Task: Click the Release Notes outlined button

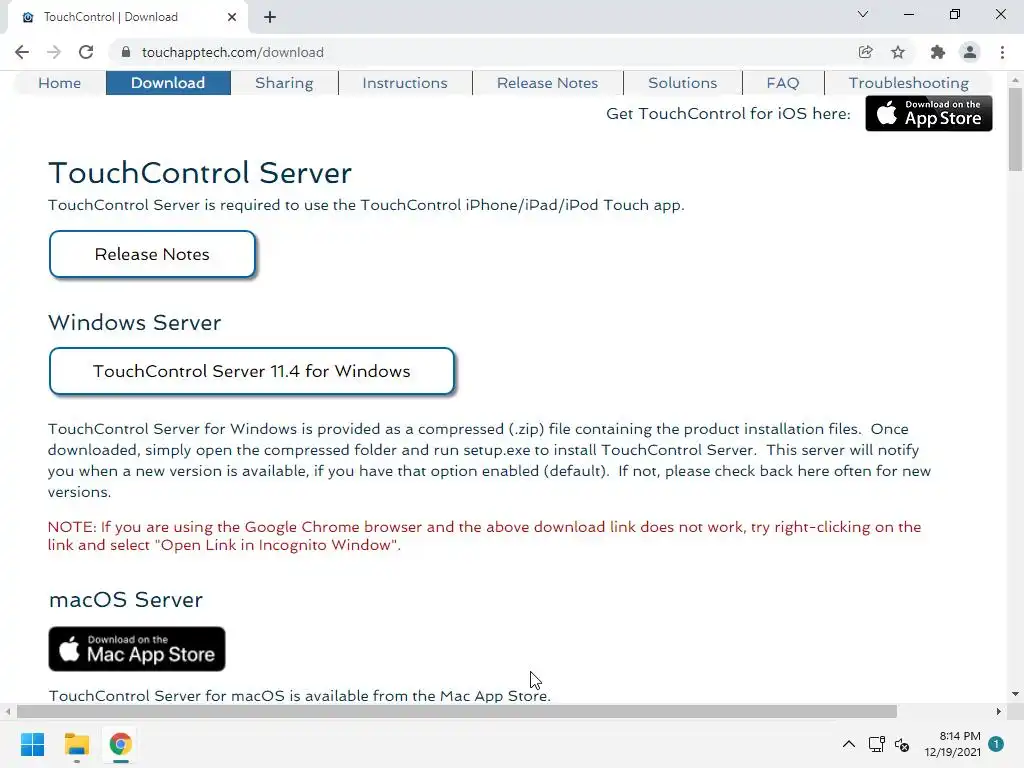Action: 152,254
